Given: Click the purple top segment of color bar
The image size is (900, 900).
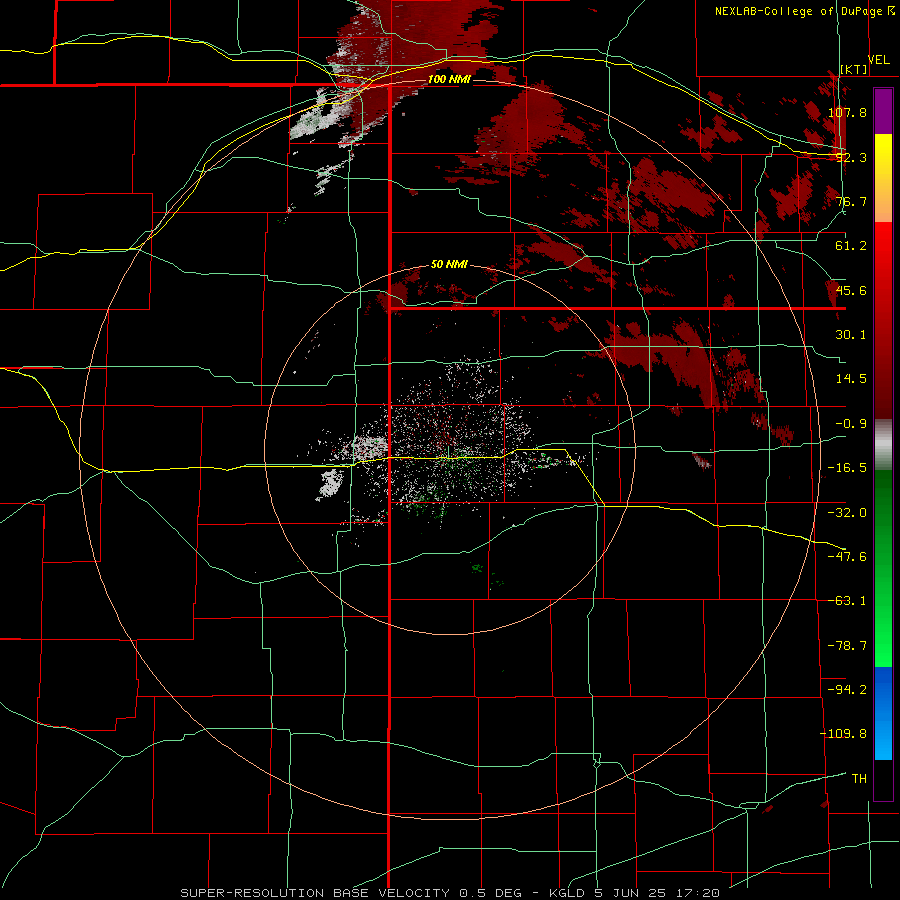Looking at the screenshot, I should click(883, 111).
